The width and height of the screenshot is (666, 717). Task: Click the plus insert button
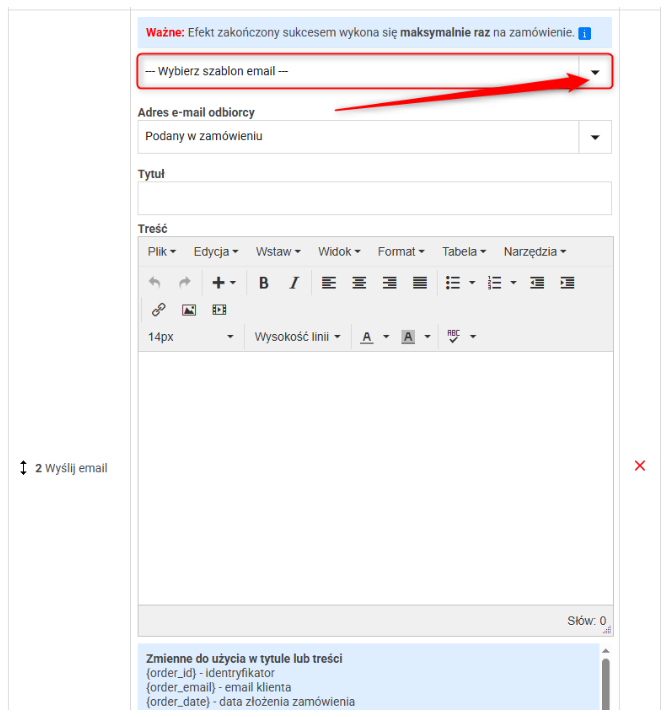(219, 283)
